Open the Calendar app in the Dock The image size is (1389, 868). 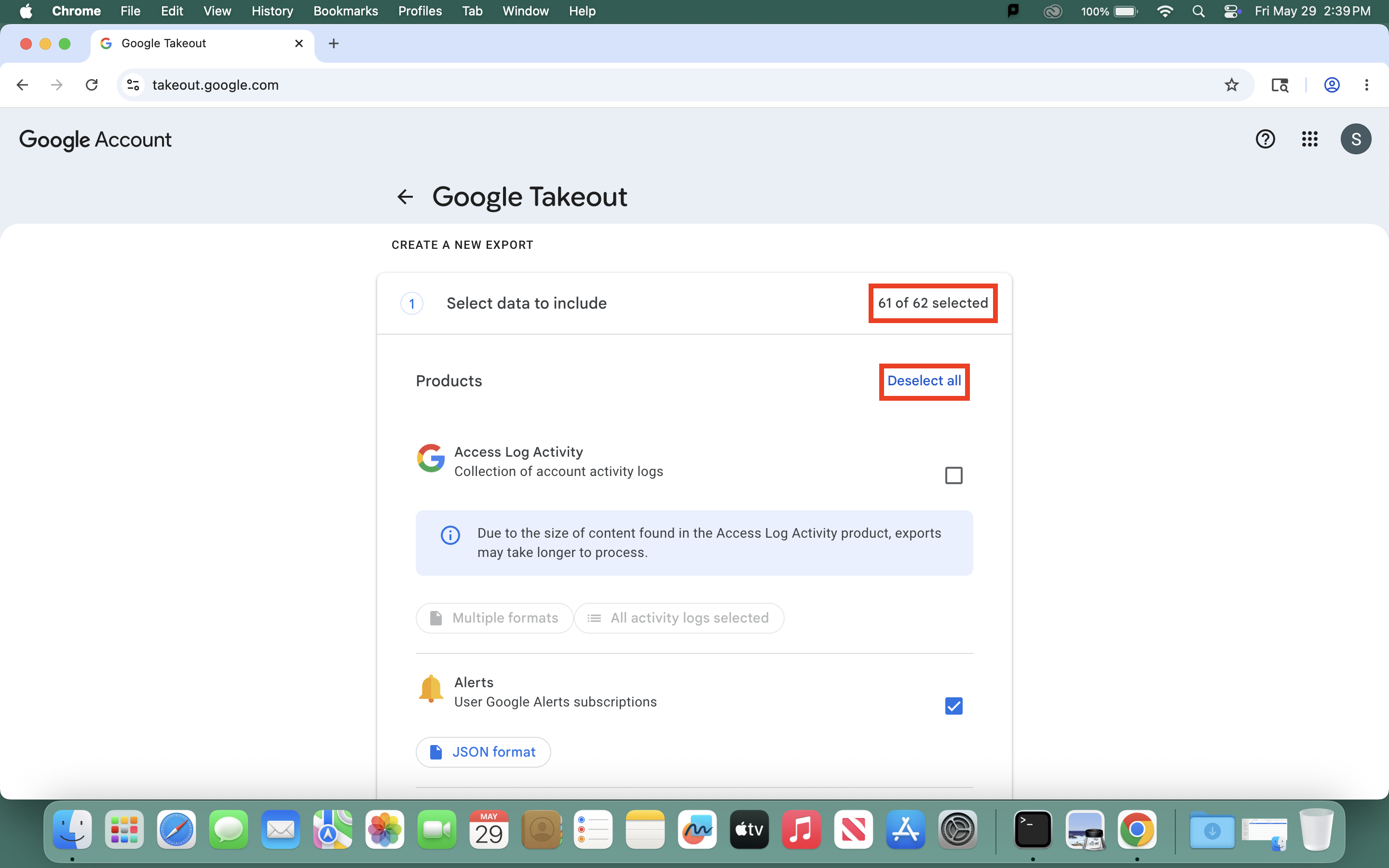tap(489, 829)
